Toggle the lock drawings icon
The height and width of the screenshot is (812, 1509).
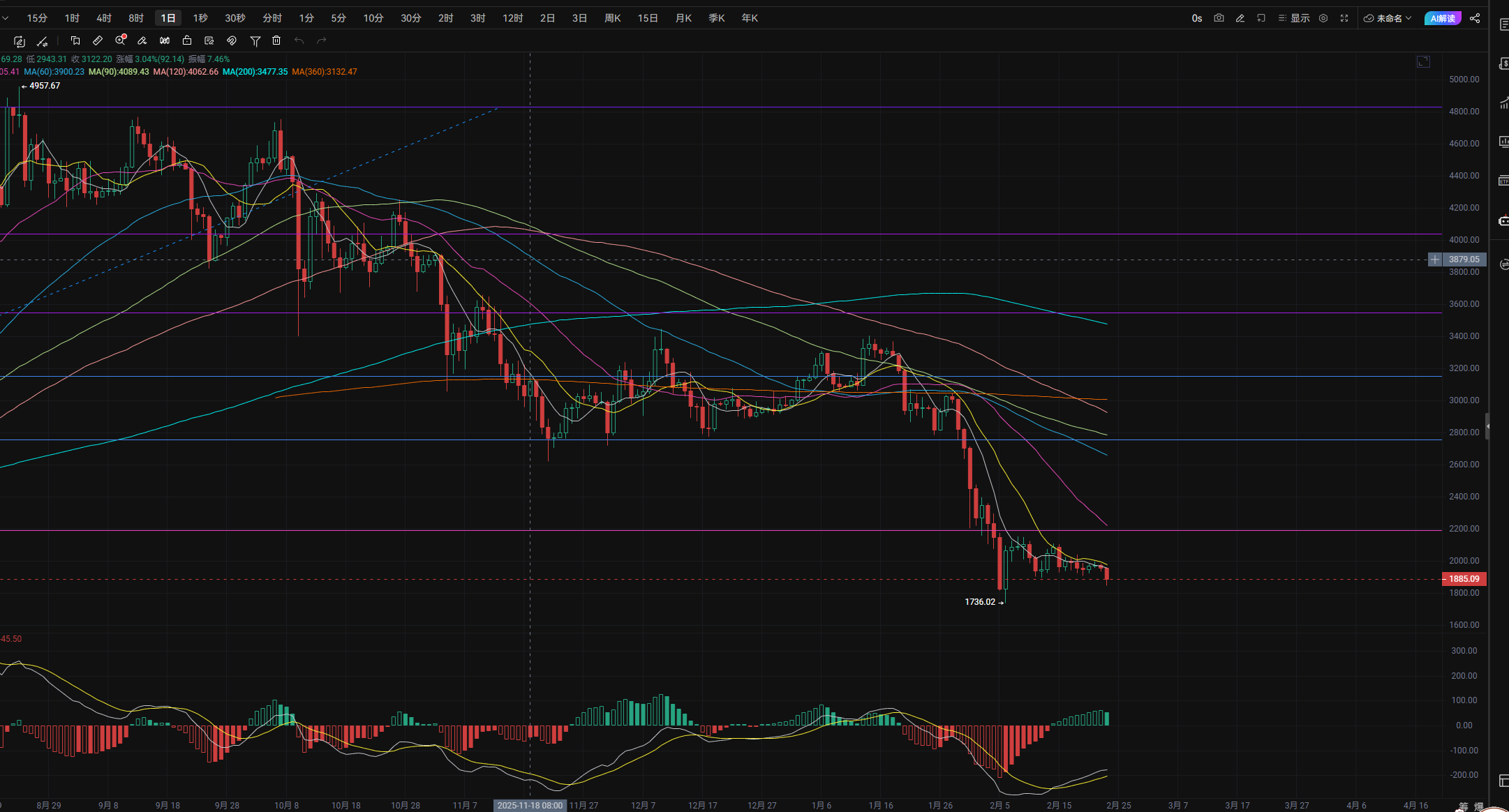pos(187,40)
